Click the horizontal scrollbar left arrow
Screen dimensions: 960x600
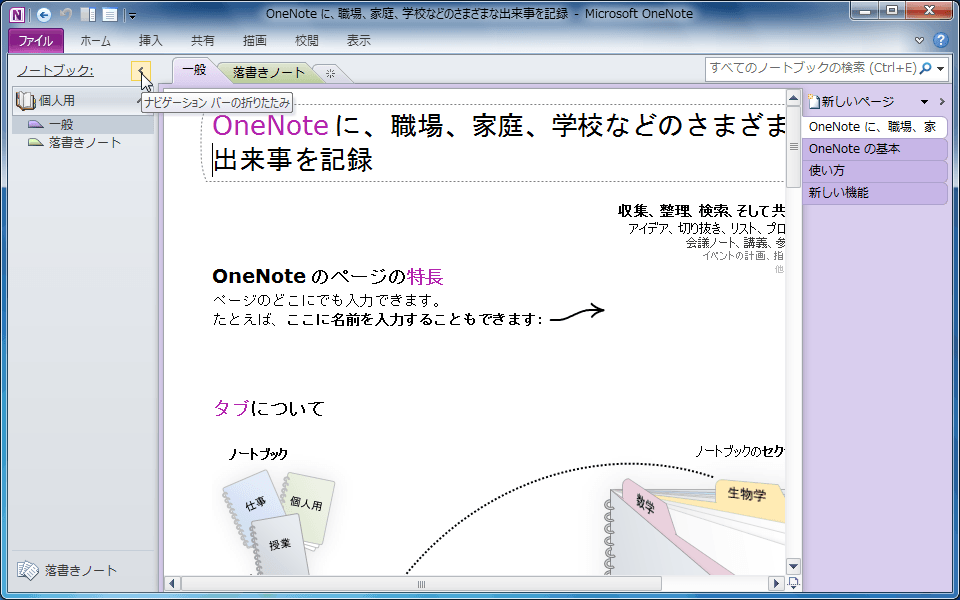173,584
